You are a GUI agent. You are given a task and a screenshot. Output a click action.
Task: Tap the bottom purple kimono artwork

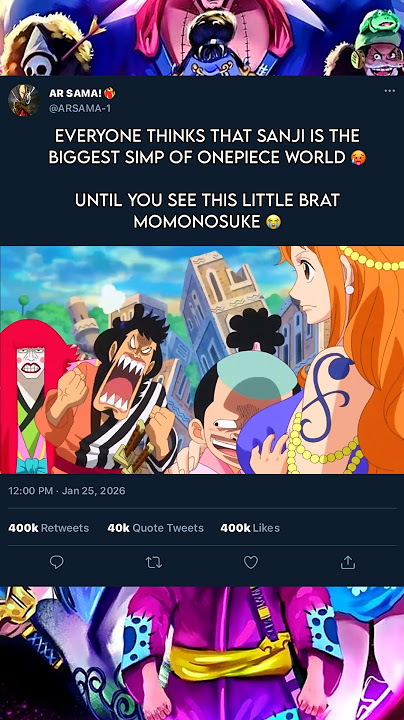pos(202,653)
